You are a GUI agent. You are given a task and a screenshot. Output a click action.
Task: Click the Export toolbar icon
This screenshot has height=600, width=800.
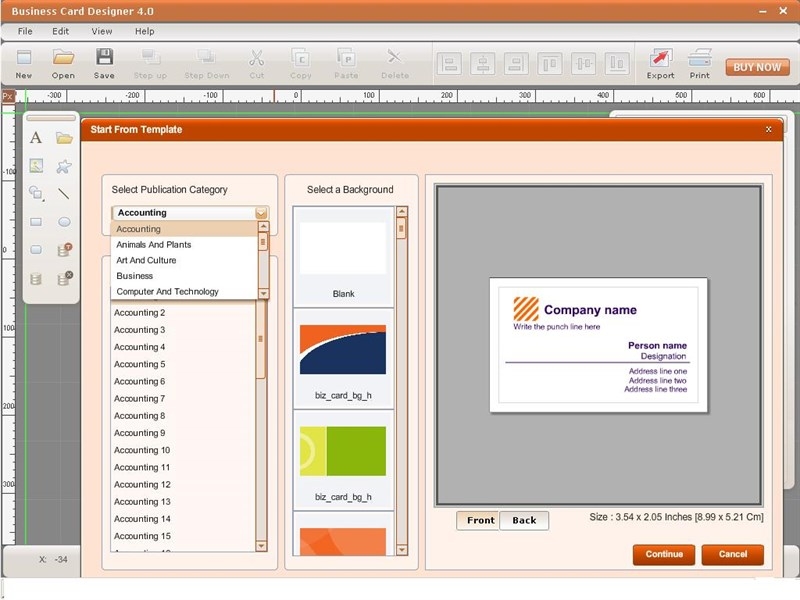pos(660,62)
